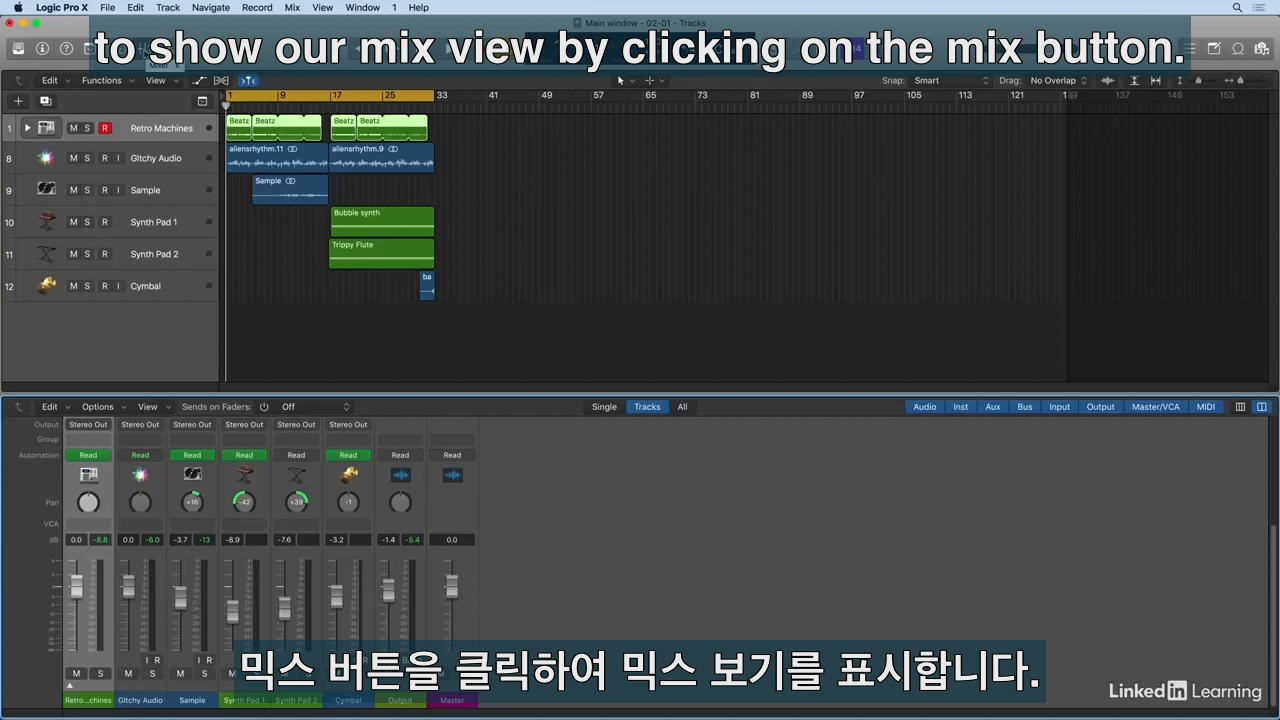Select the Bubble synth region

tap(382, 222)
